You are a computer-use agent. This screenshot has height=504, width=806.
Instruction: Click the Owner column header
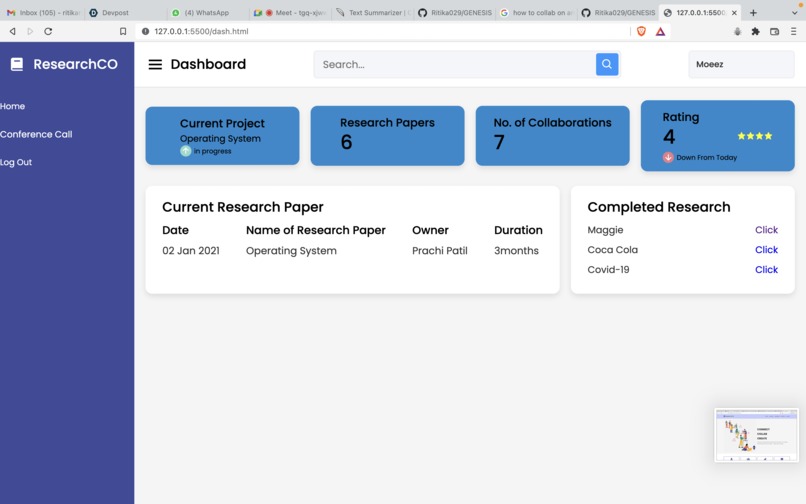click(x=430, y=230)
